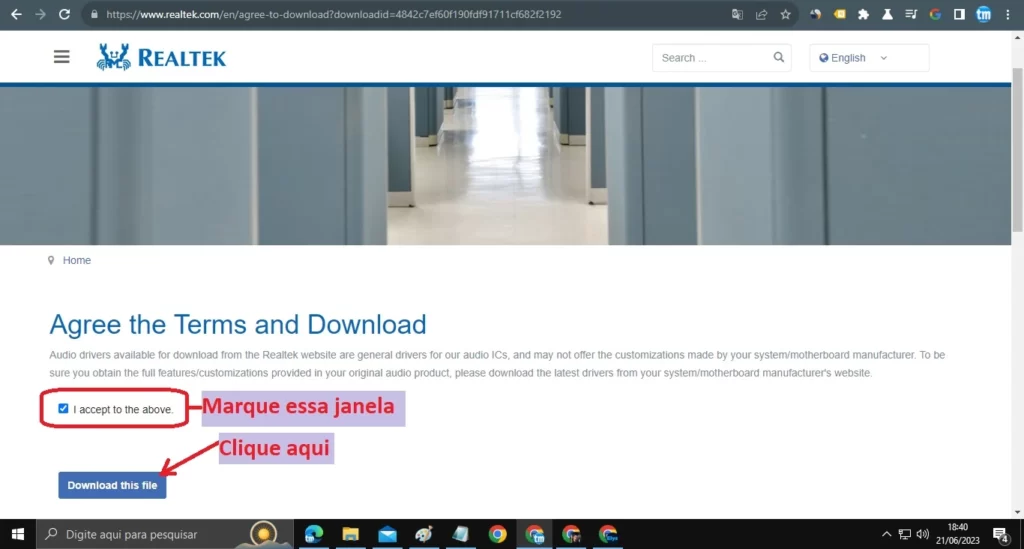The width and height of the screenshot is (1024, 549).
Task: Open the last Chrome profile icon in taskbar
Action: (x=608, y=534)
